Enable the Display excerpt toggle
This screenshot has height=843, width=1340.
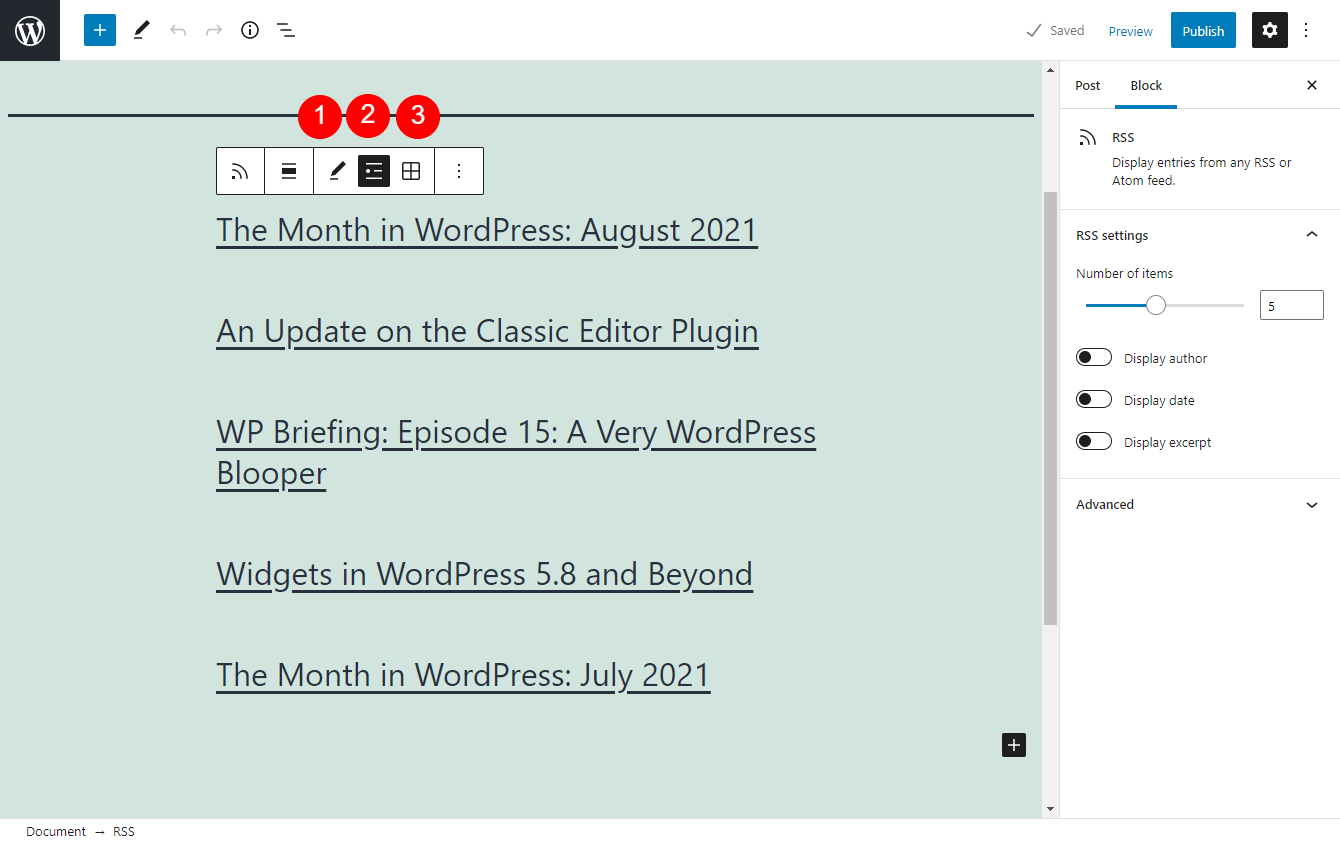[1094, 441]
